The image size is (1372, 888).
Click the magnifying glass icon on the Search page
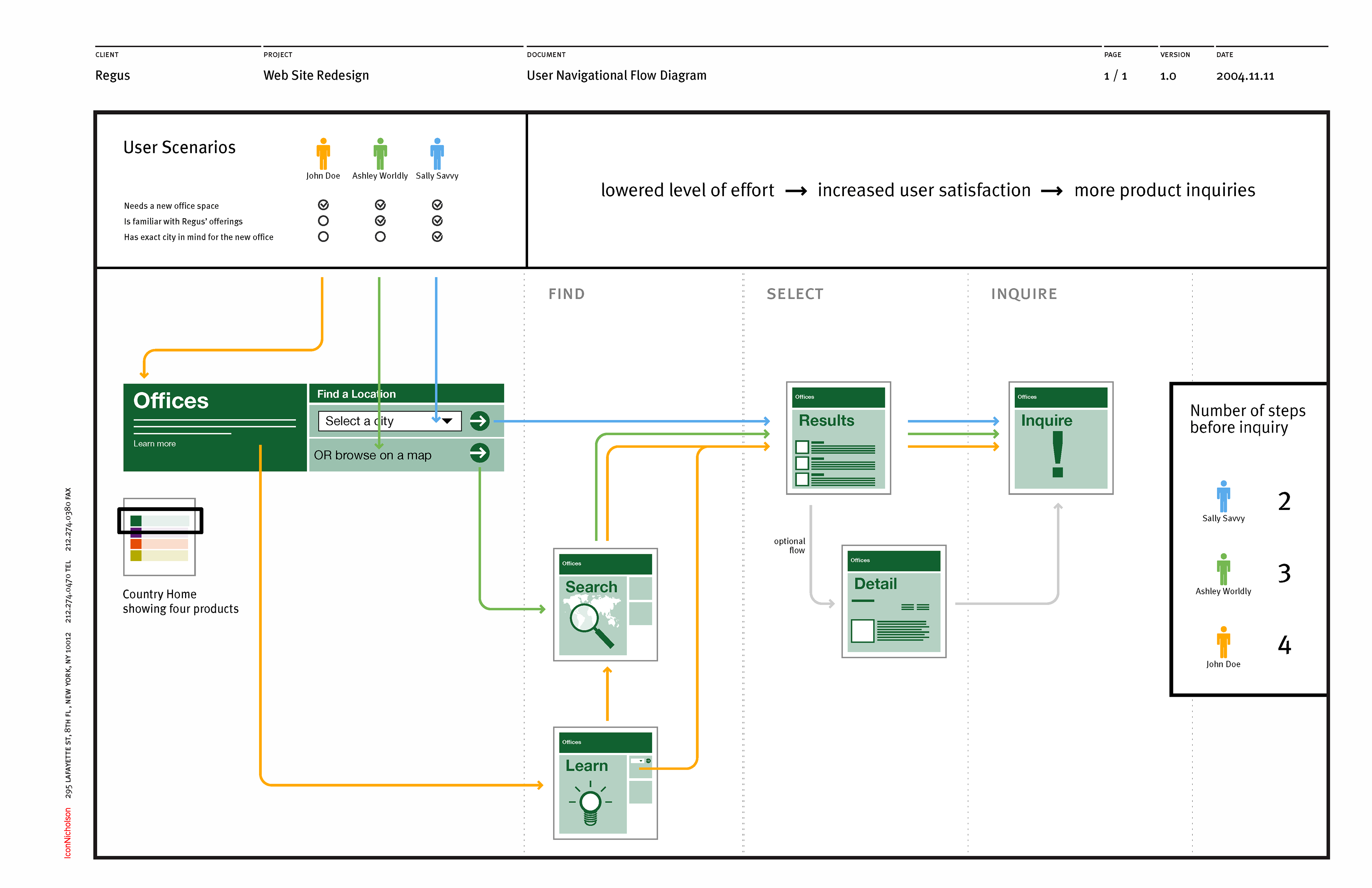[x=591, y=626]
